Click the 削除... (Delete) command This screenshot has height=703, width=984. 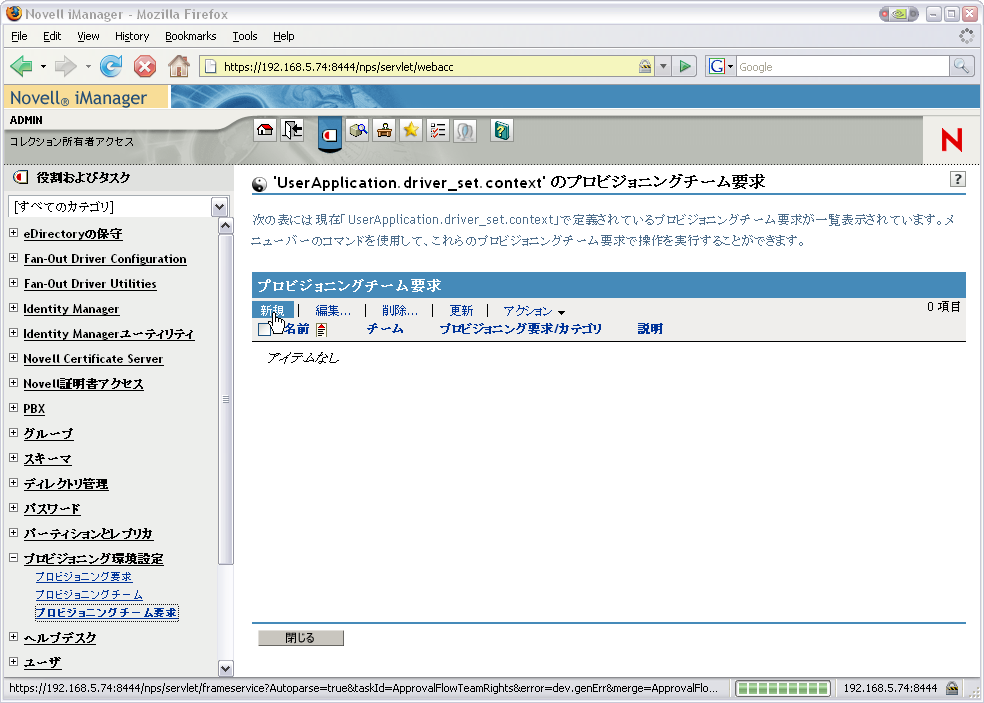[x=399, y=311]
